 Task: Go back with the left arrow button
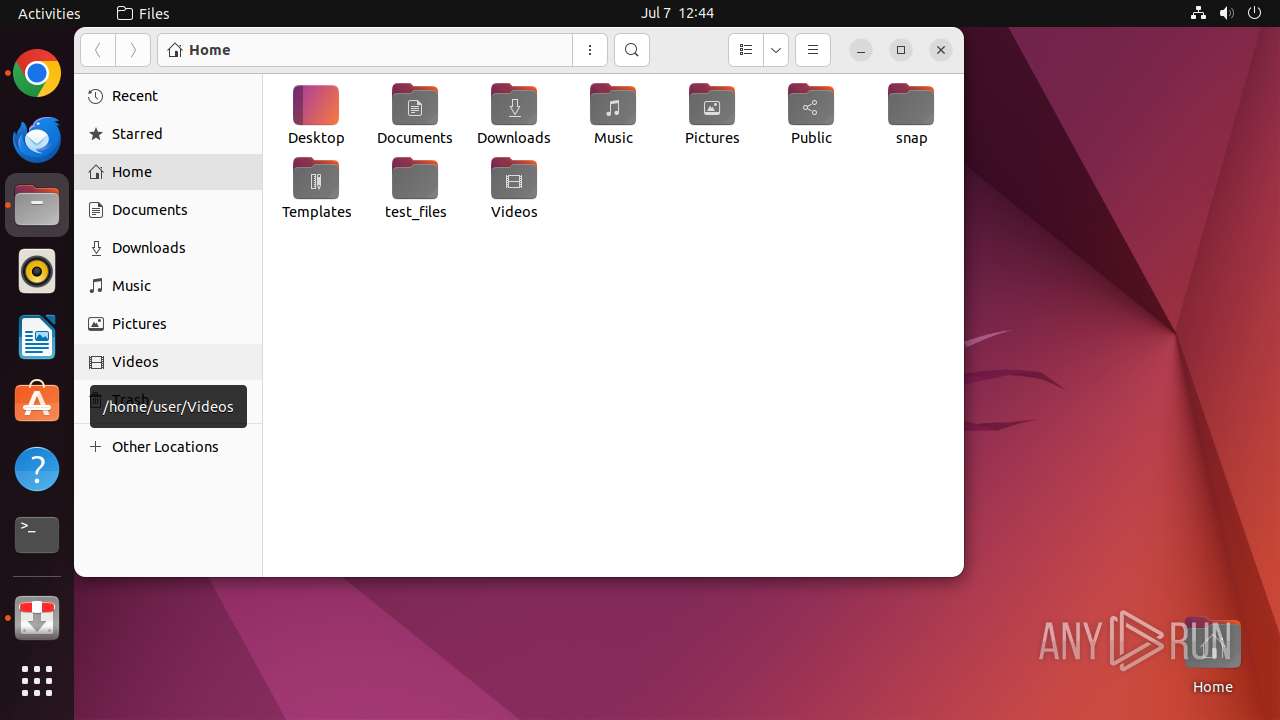pos(98,50)
